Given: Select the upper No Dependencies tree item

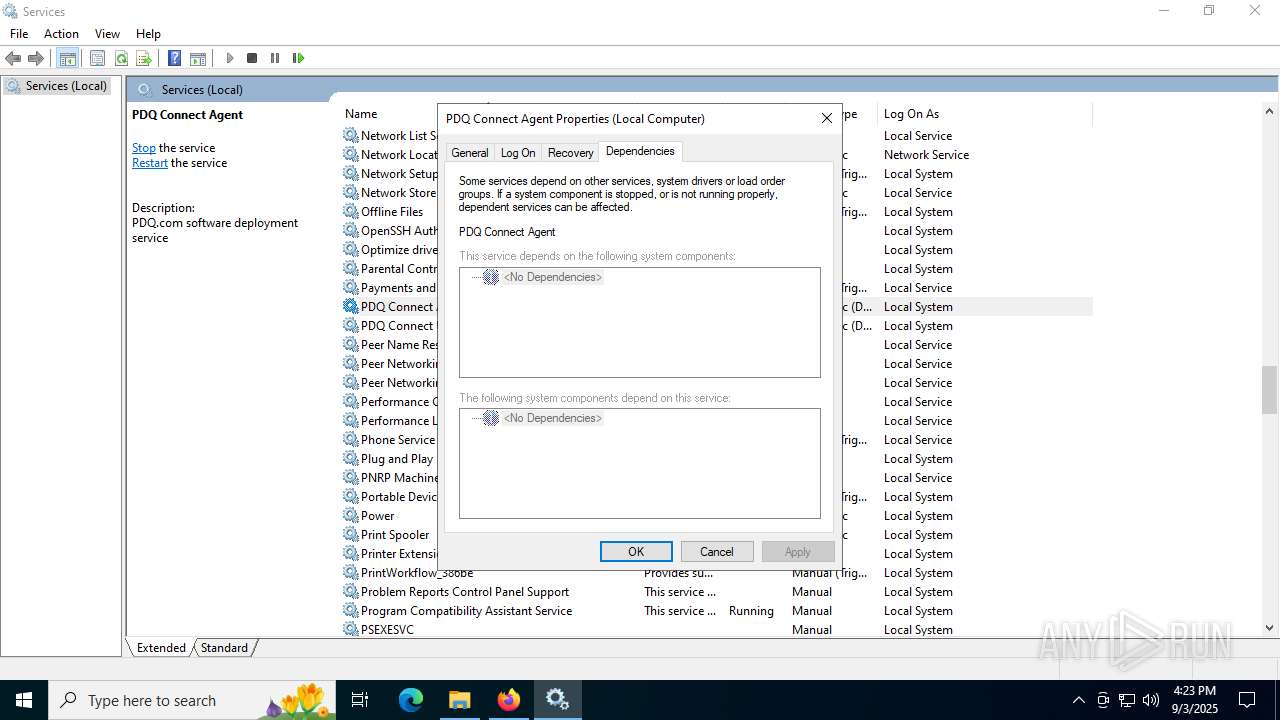Looking at the screenshot, I should 553,277.
